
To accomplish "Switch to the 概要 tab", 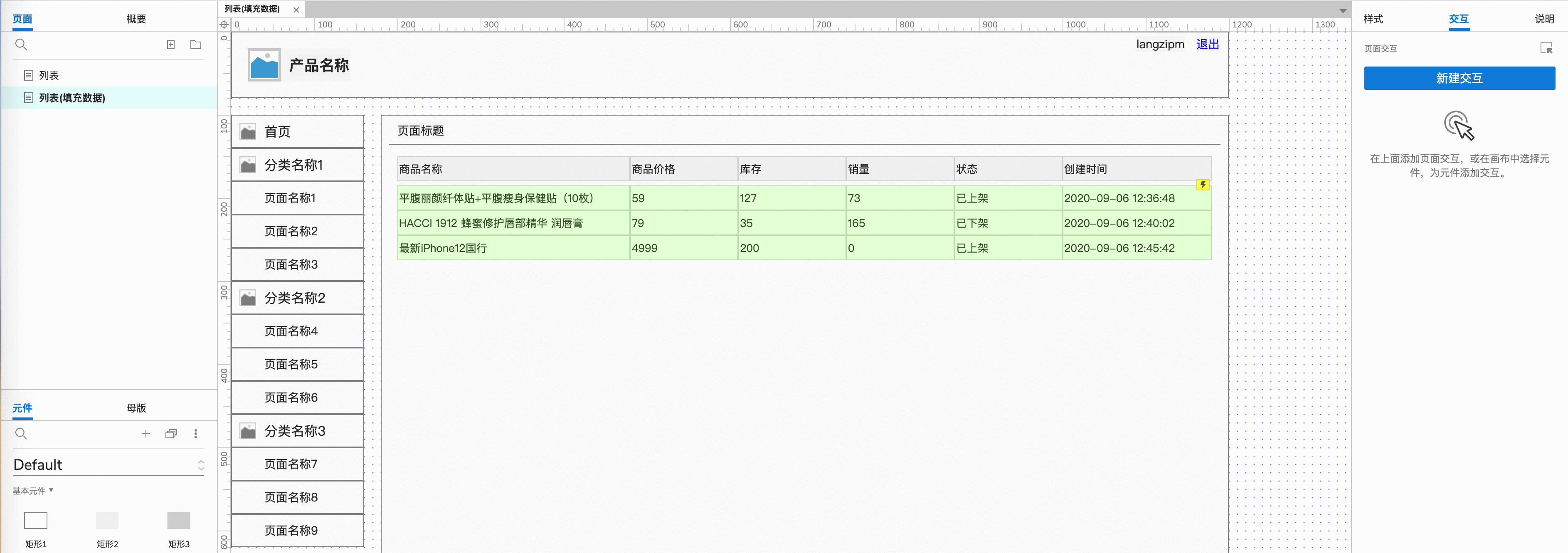I will click(136, 19).
